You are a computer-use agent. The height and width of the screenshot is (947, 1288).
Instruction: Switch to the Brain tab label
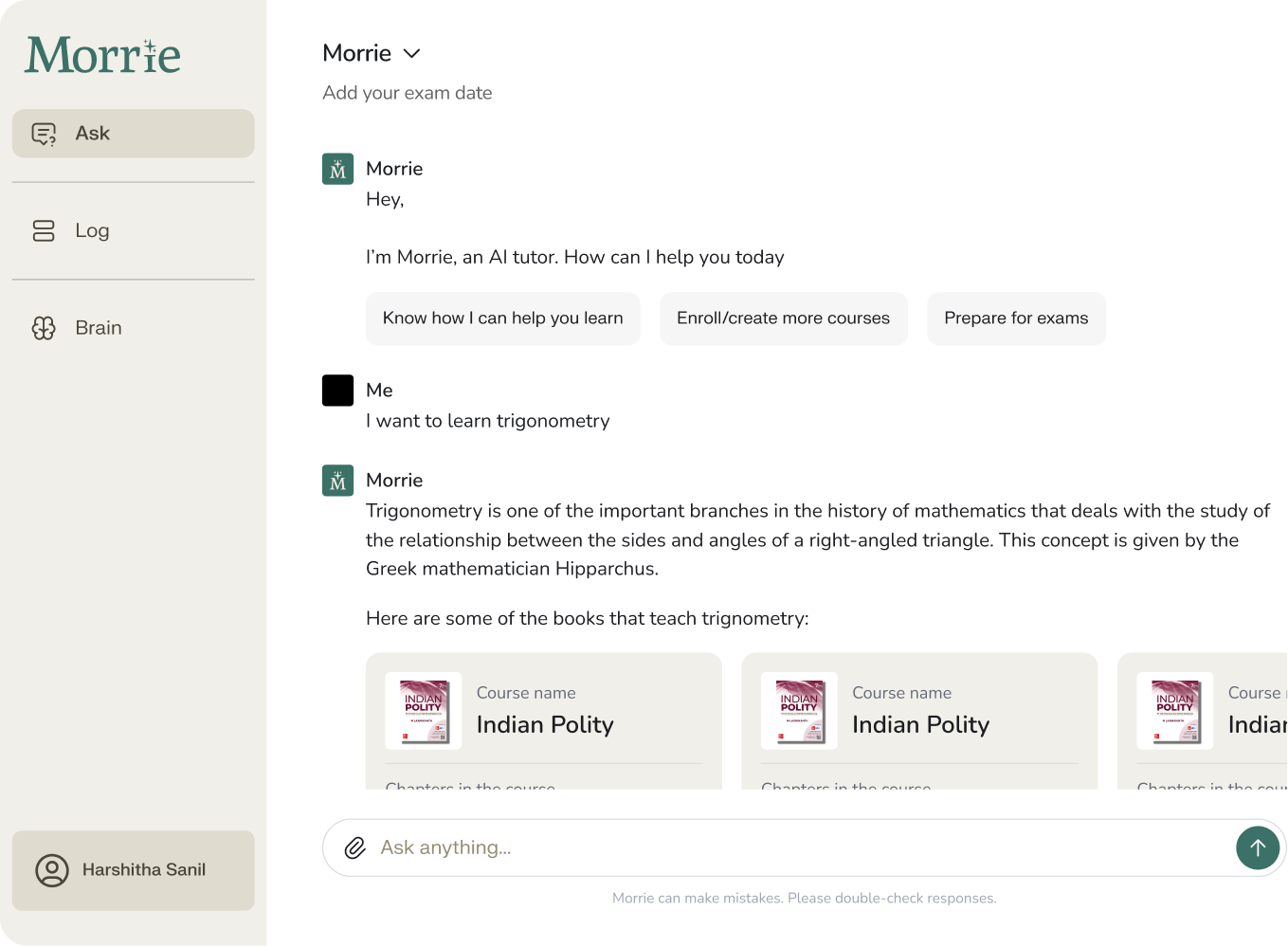click(x=99, y=328)
